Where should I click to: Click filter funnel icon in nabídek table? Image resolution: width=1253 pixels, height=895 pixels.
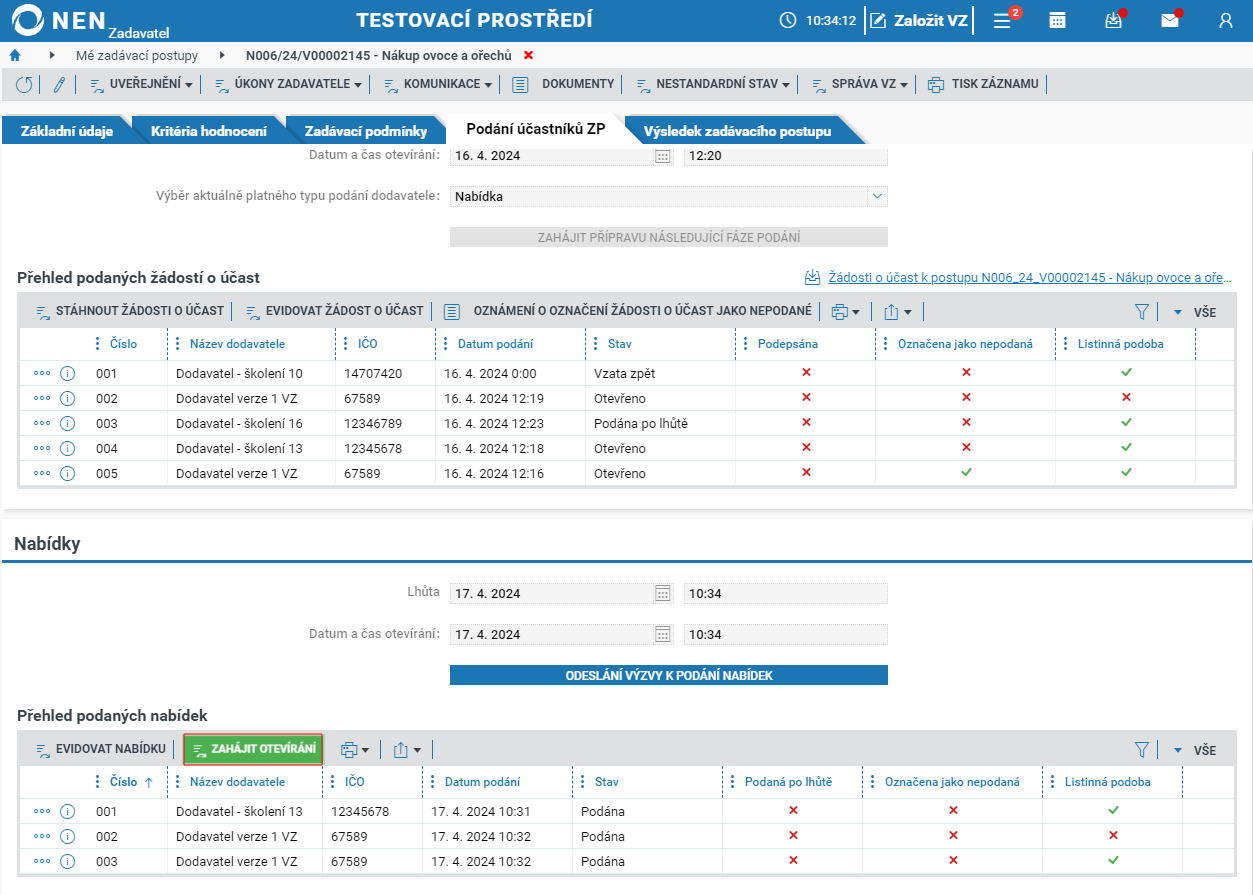pyautogui.click(x=1143, y=749)
